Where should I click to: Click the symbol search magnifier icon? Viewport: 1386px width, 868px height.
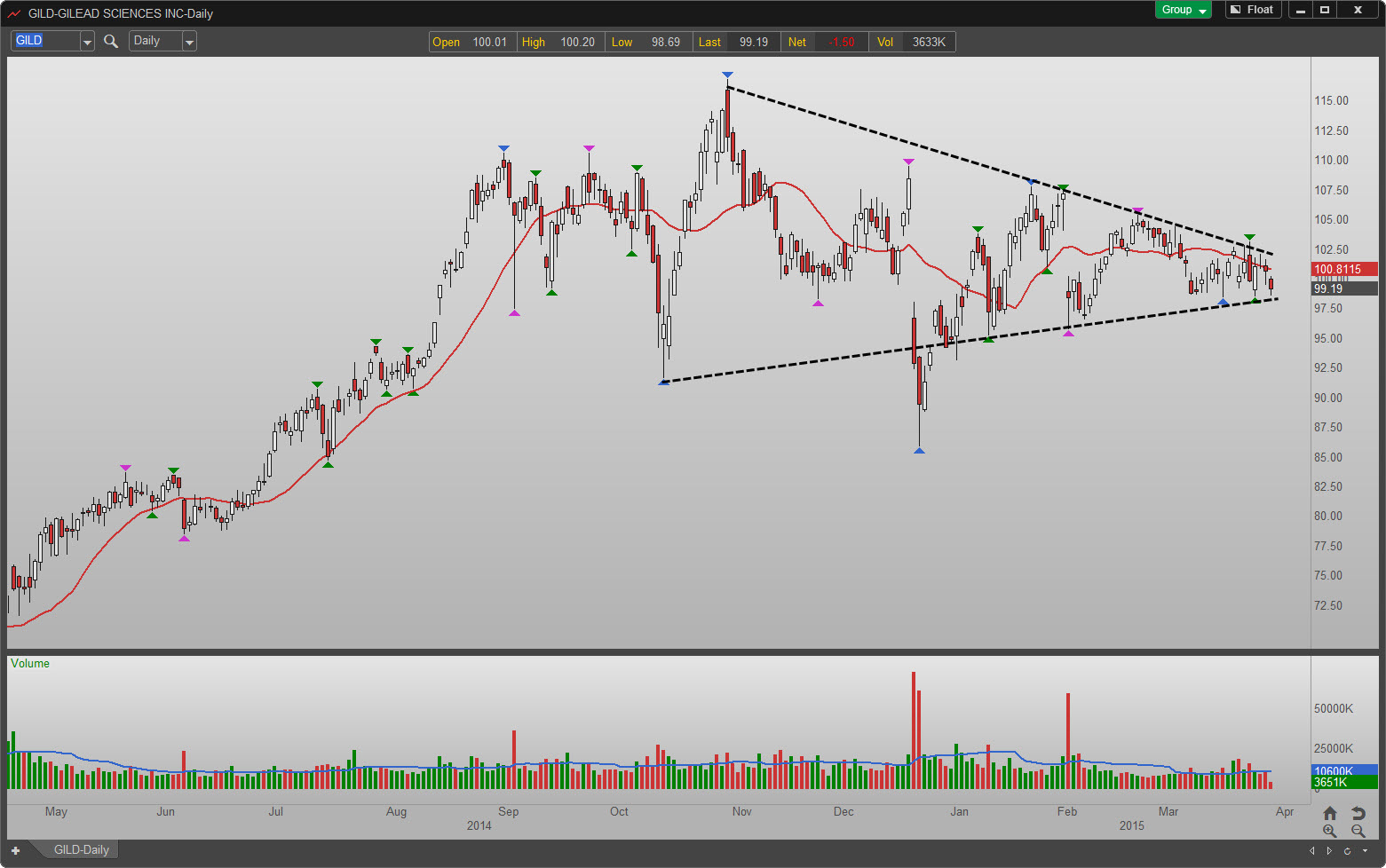click(111, 41)
